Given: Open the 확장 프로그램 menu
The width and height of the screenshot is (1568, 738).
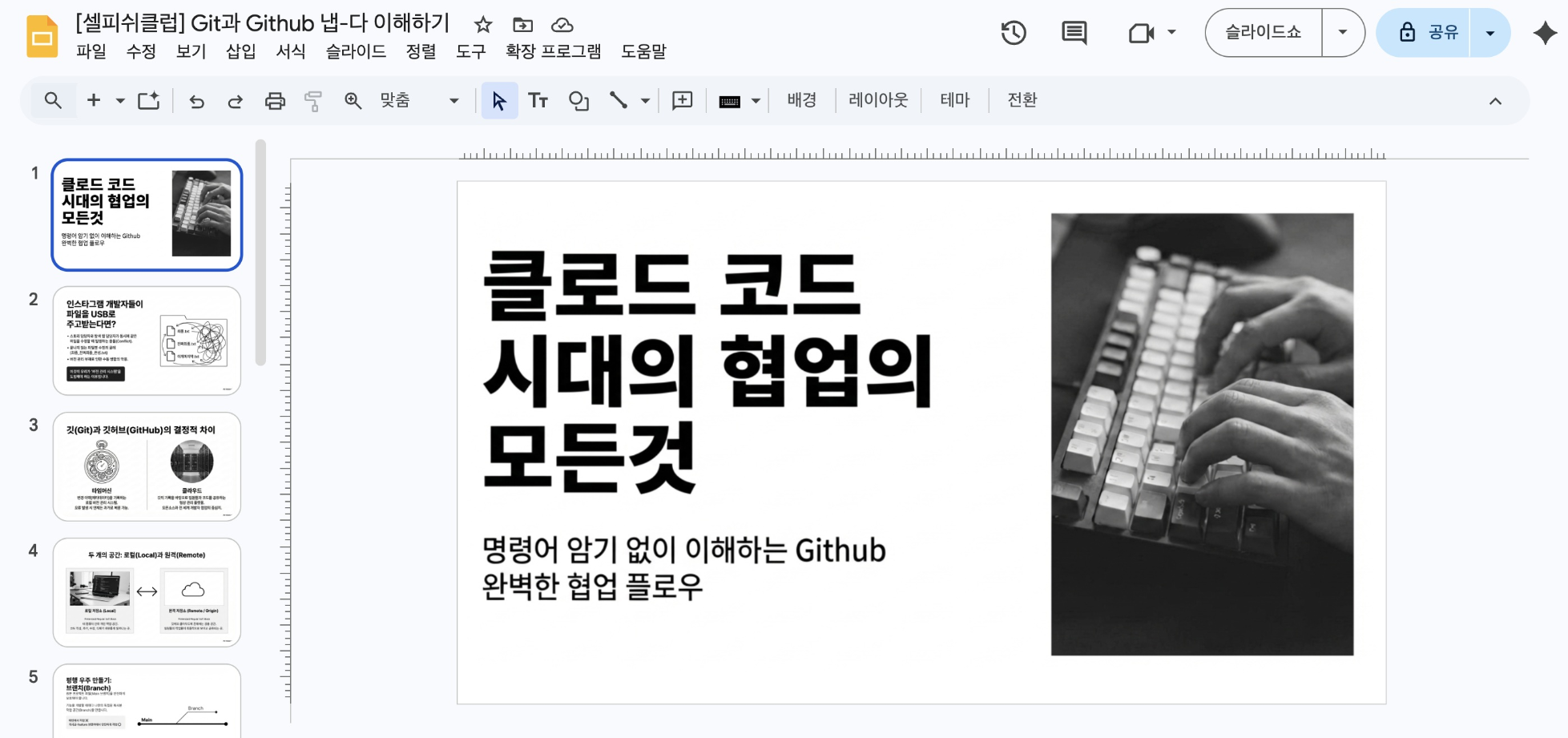Looking at the screenshot, I should [x=554, y=51].
